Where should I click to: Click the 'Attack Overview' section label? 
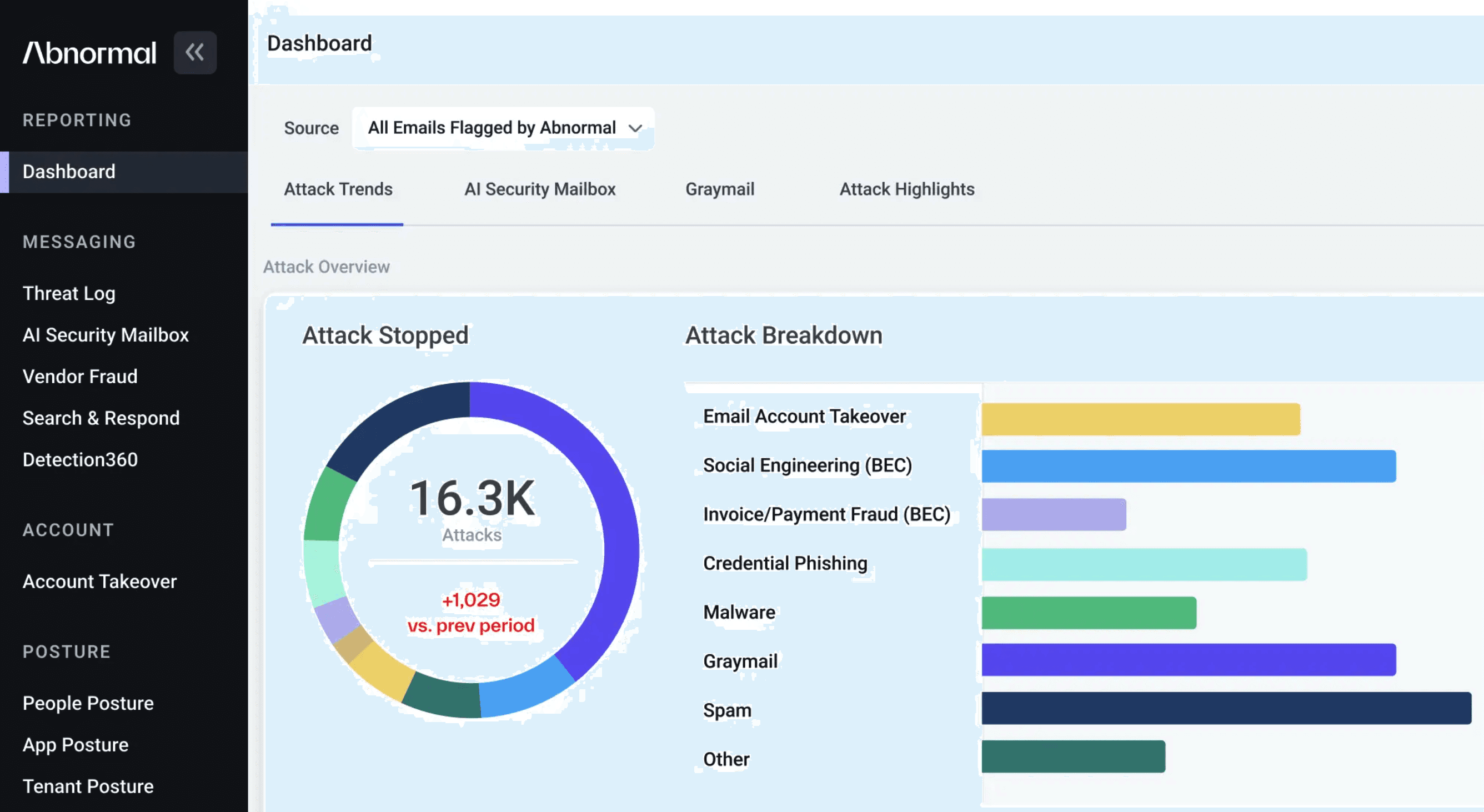point(327,267)
